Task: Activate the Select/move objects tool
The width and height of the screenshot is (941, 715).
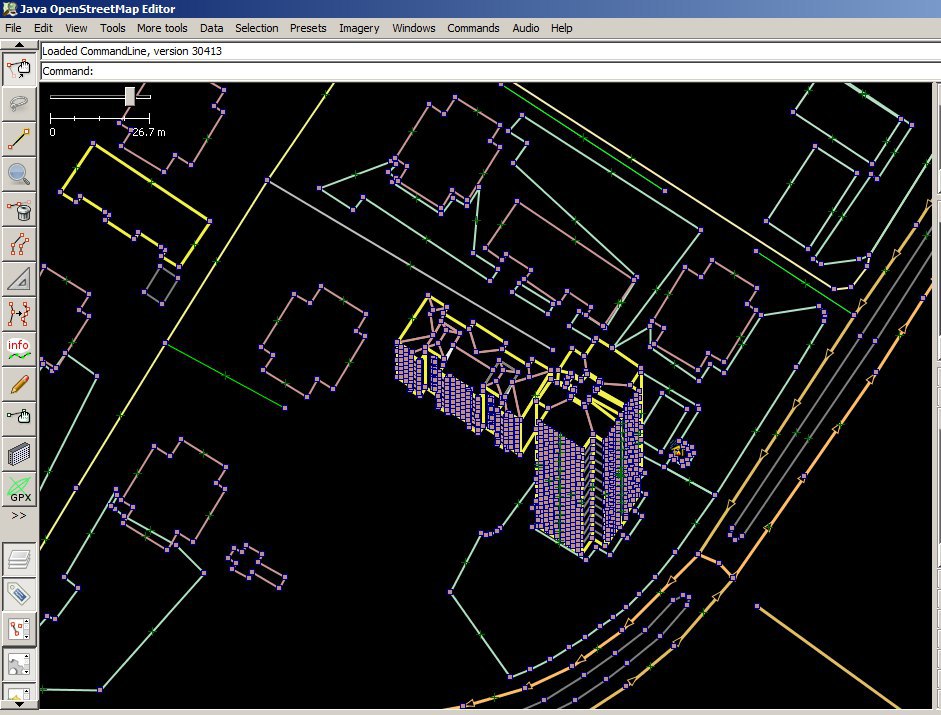Action: tap(19, 70)
